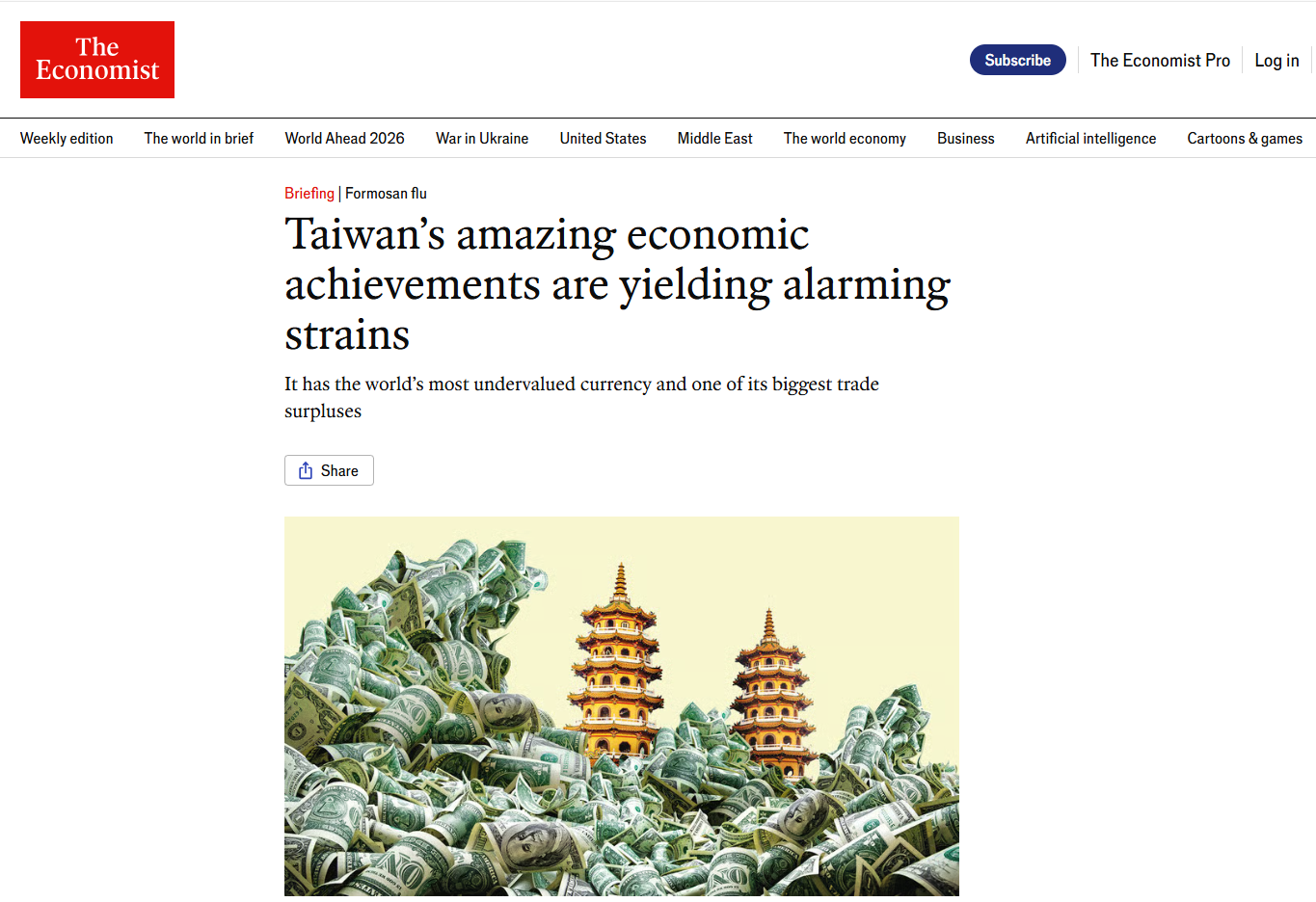Screen dimensions: 1316x902
Task: Visit The world economy section
Action: [x=845, y=139]
